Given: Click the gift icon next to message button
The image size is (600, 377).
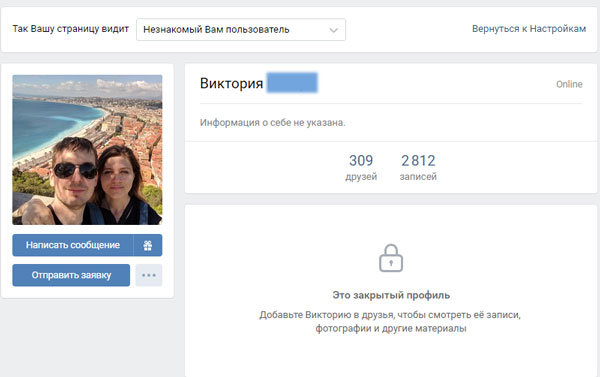Looking at the screenshot, I should [148, 245].
